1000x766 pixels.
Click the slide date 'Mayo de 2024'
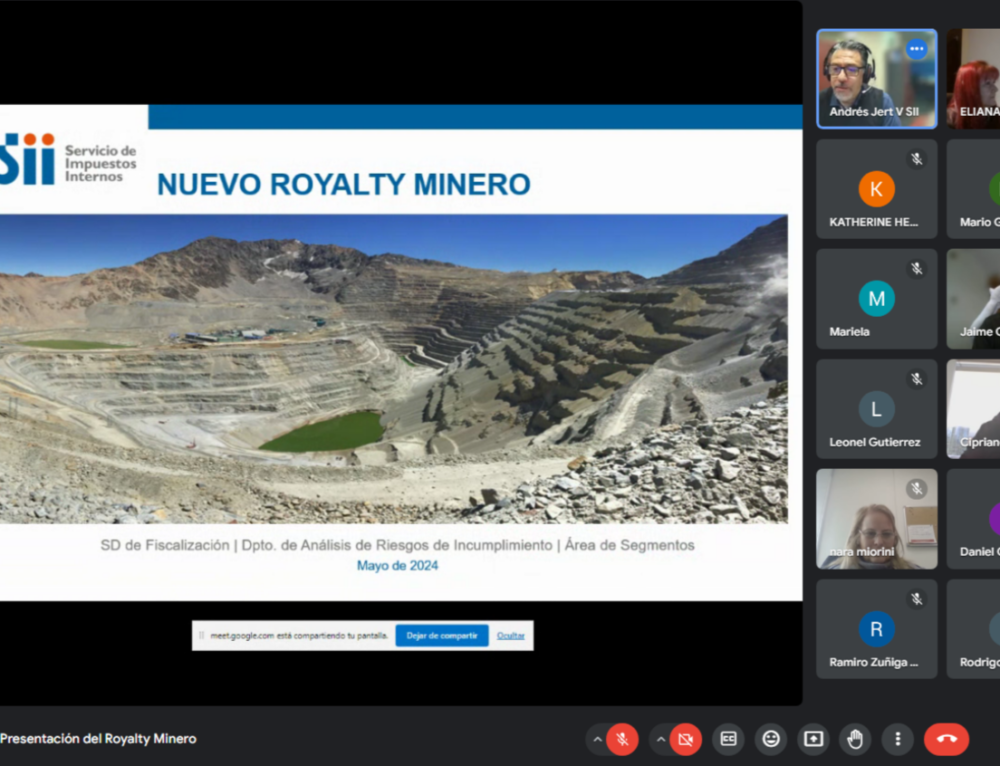[397, 565]
